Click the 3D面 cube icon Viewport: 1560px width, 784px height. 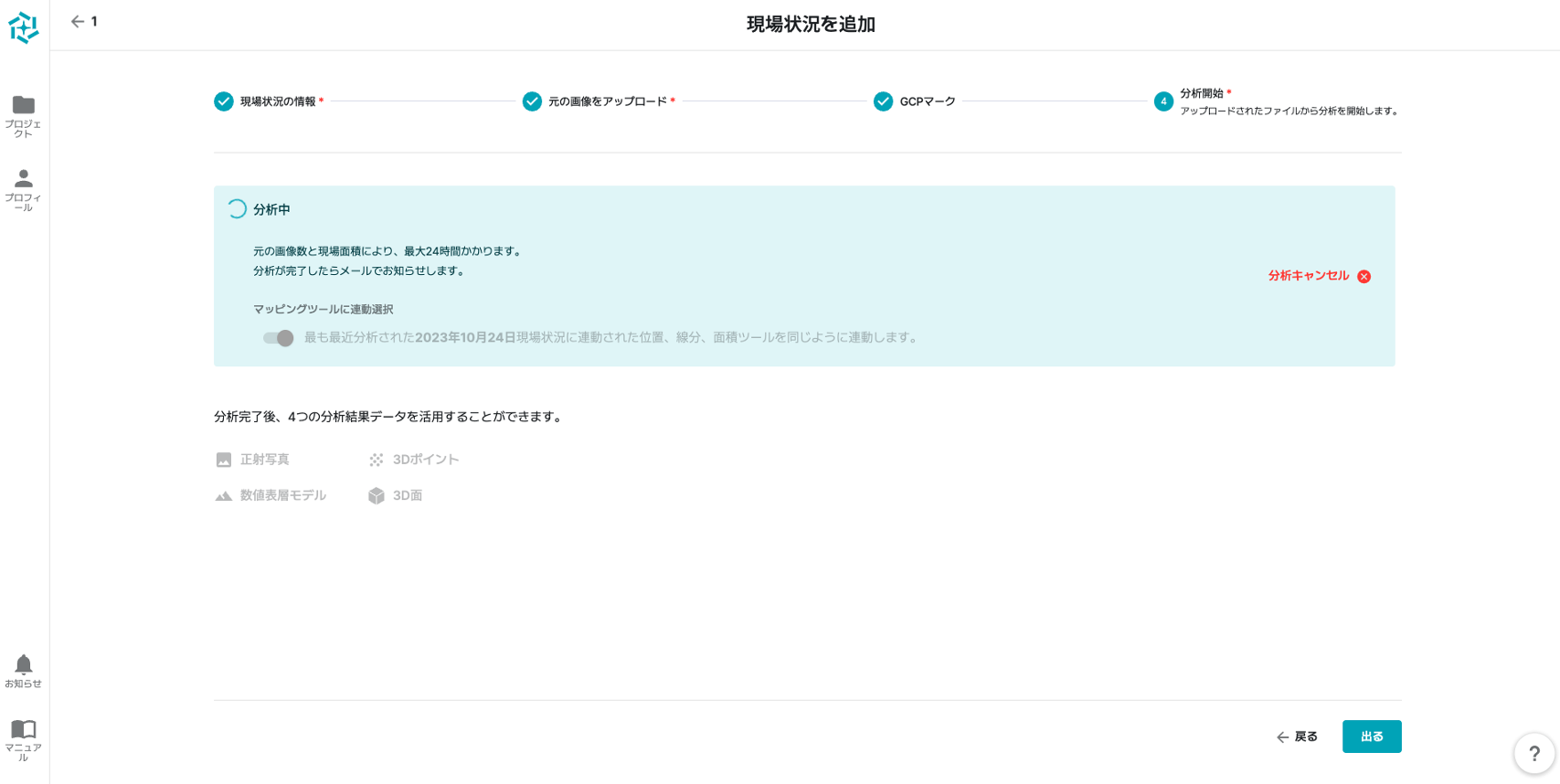click(x=377, y=496)
